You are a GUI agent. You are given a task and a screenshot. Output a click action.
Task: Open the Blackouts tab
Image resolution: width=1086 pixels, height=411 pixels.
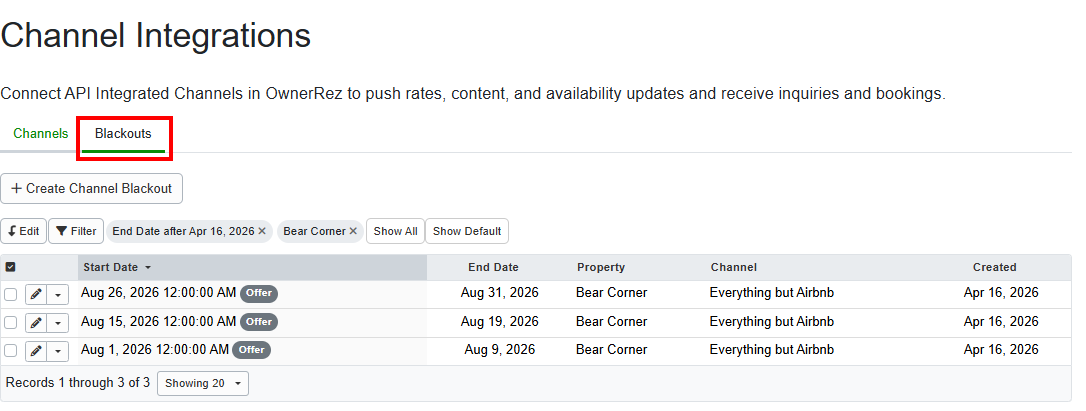(123, 134)
